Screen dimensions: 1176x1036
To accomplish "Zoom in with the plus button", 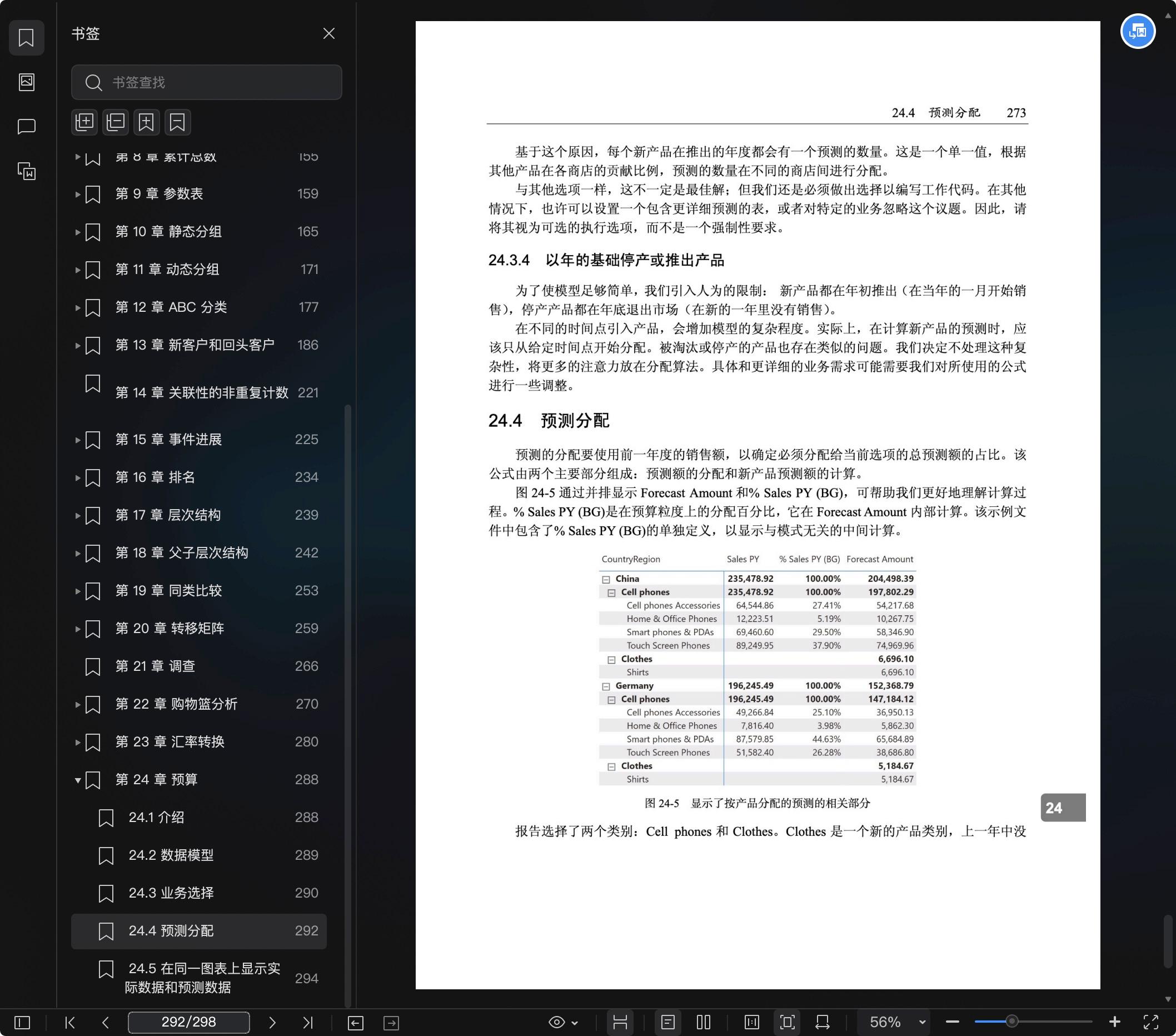I will (1114, 1022).
